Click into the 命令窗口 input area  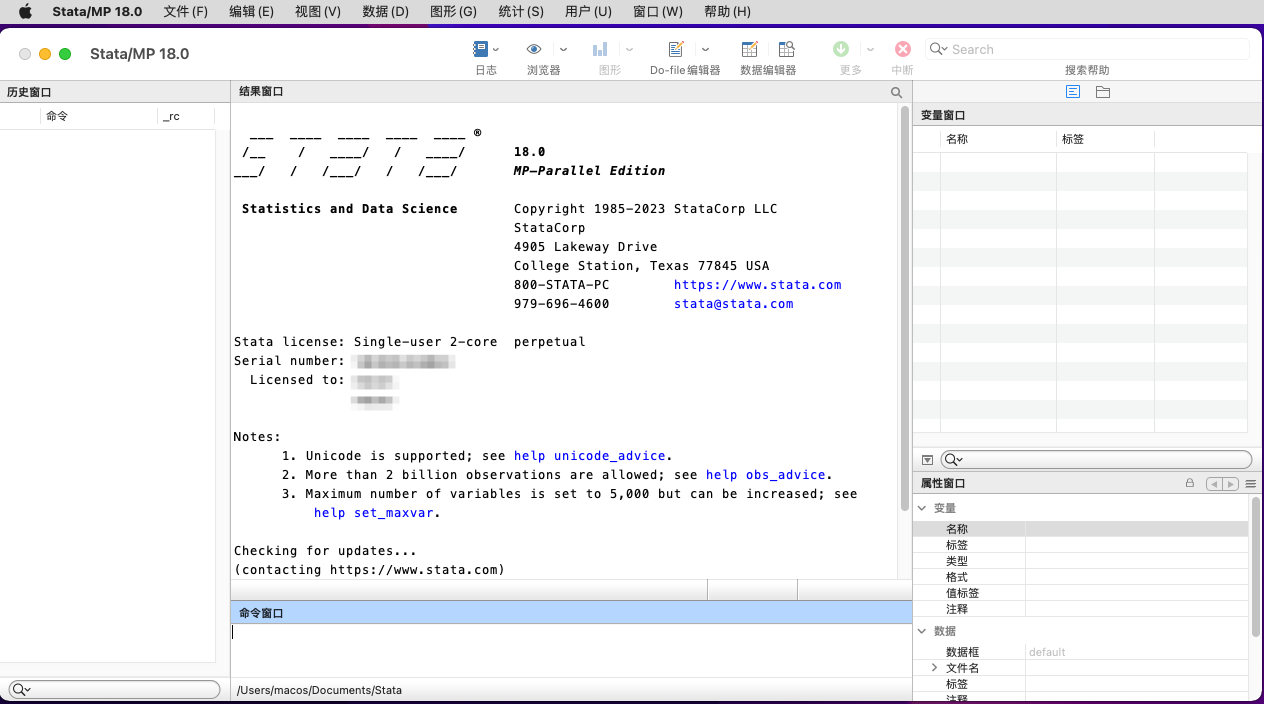(571, 649)
